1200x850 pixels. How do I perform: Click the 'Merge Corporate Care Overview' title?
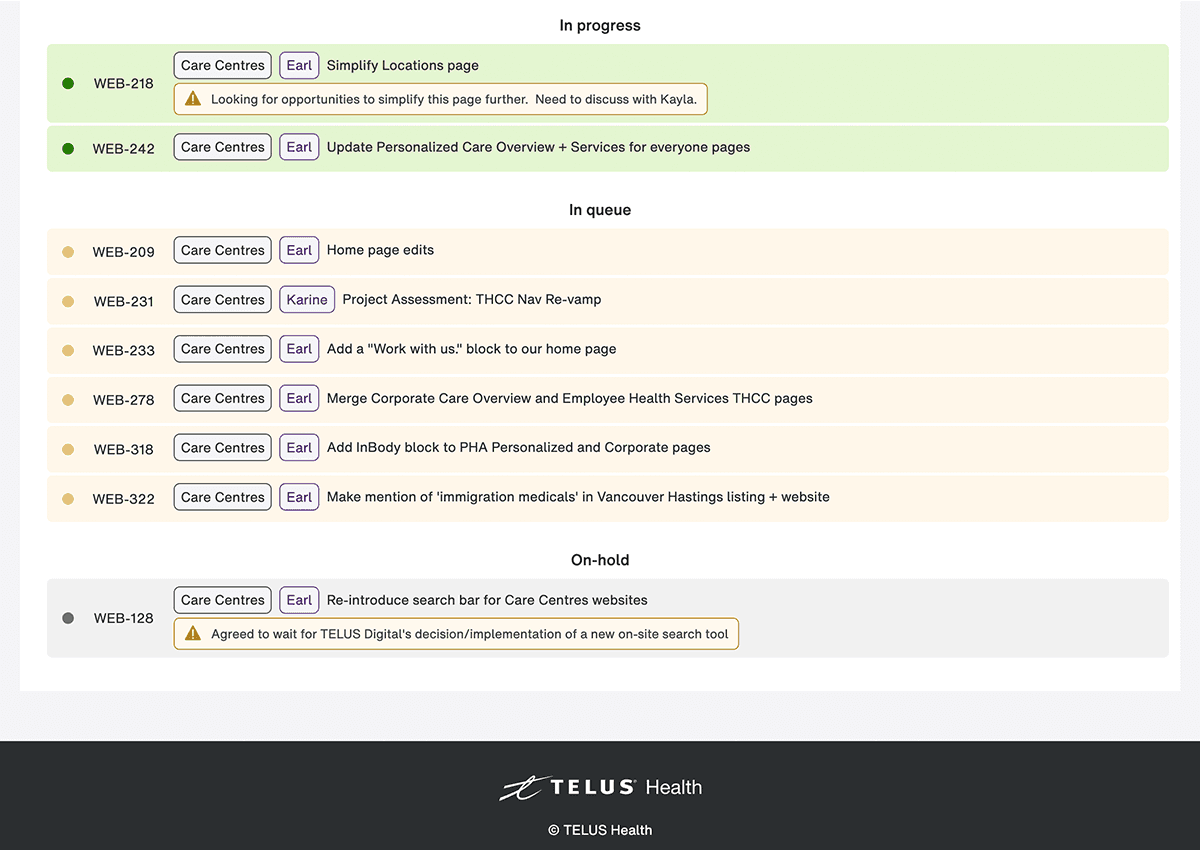(x=570, y=398)
